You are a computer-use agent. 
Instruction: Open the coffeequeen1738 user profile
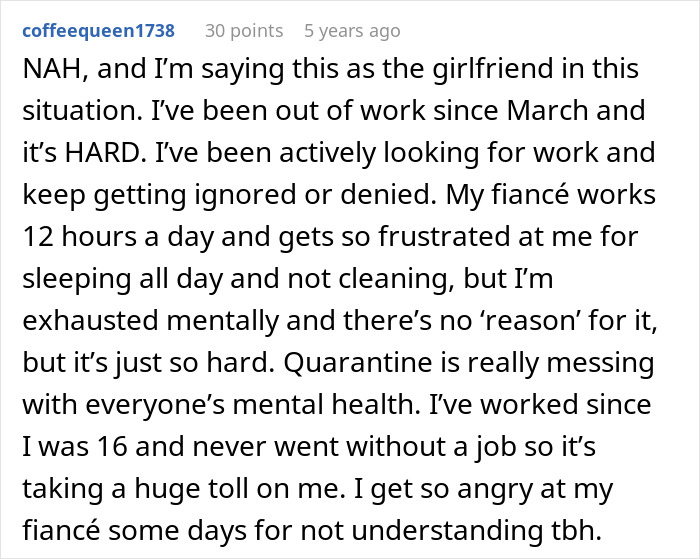point(96,31)
